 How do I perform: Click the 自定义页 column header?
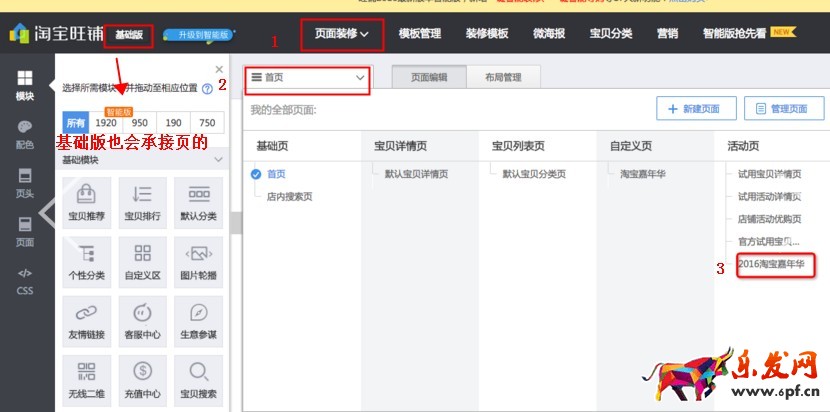(631, 146)
